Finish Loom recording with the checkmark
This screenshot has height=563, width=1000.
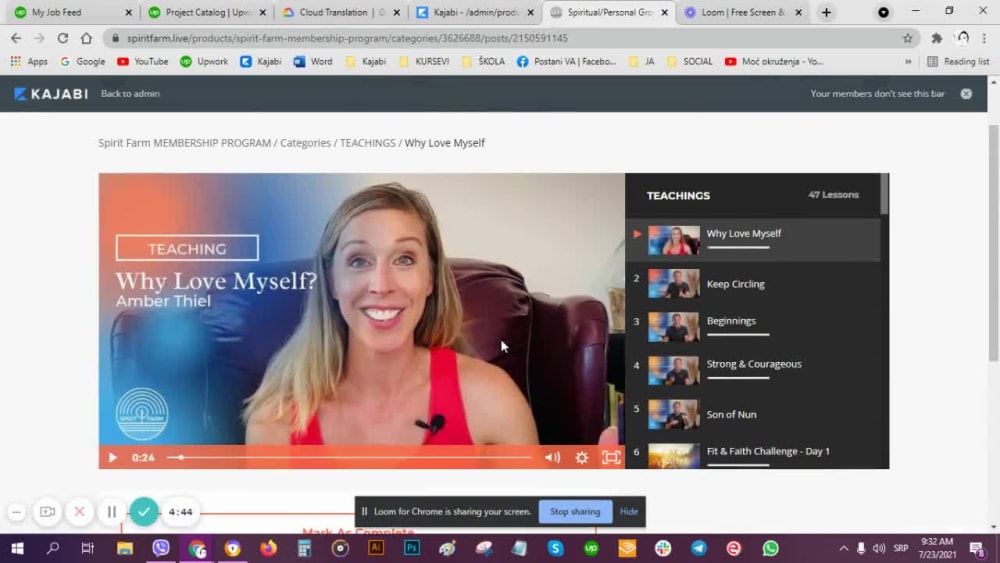(x=144, y=511)
